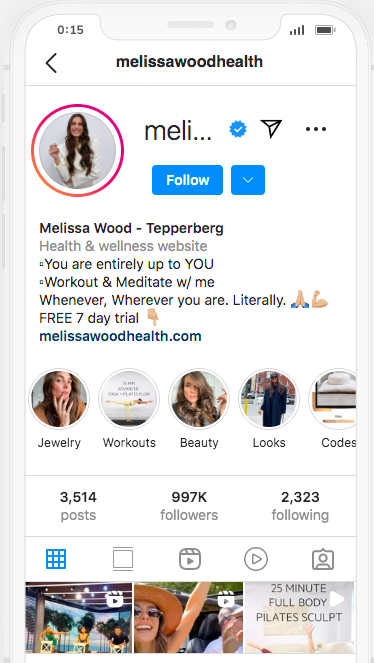The height and width of the screenshot is (663, 374).
Task: Open the tagged photos tab icon
Action: coord(323,559)
